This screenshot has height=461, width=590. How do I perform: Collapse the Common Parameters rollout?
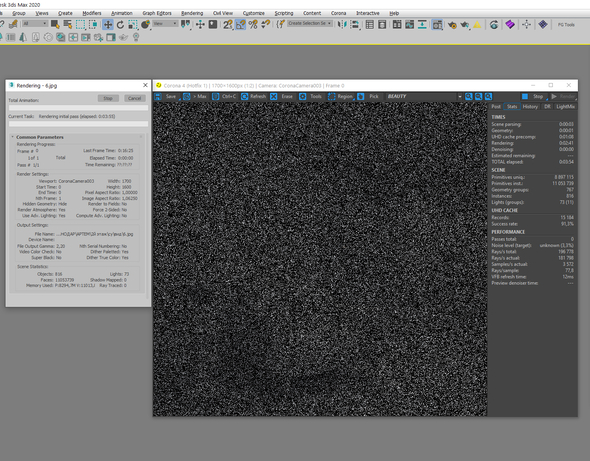[x=40, y=137]
